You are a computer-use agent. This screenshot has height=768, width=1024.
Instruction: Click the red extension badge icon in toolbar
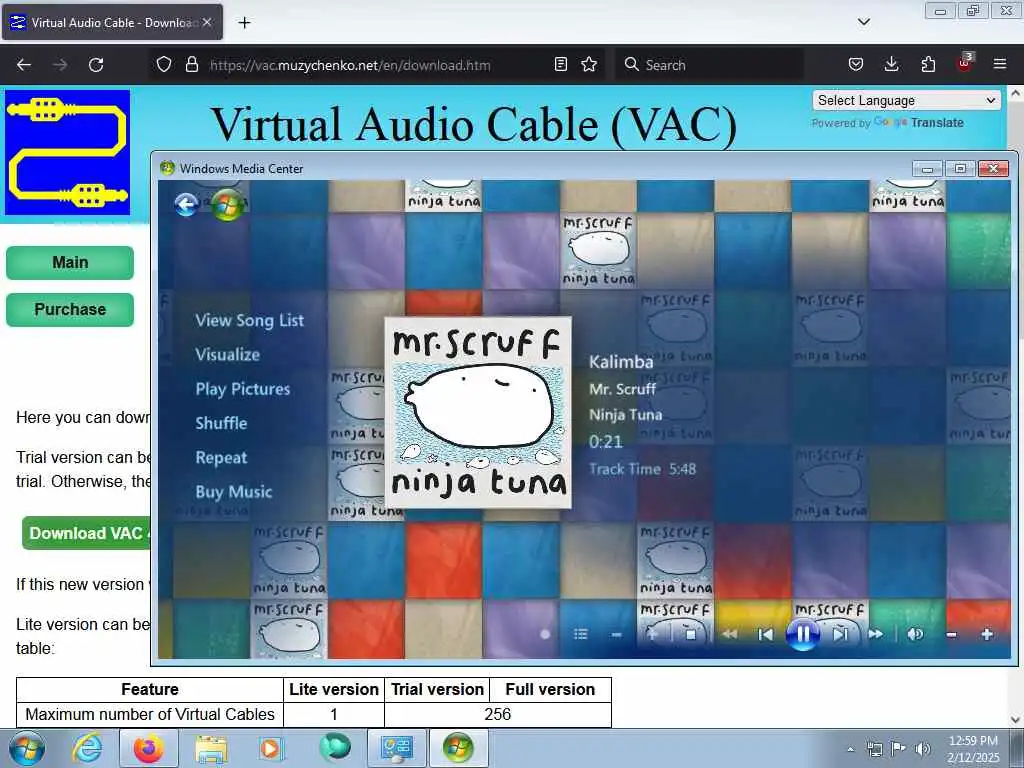[964, 63]
